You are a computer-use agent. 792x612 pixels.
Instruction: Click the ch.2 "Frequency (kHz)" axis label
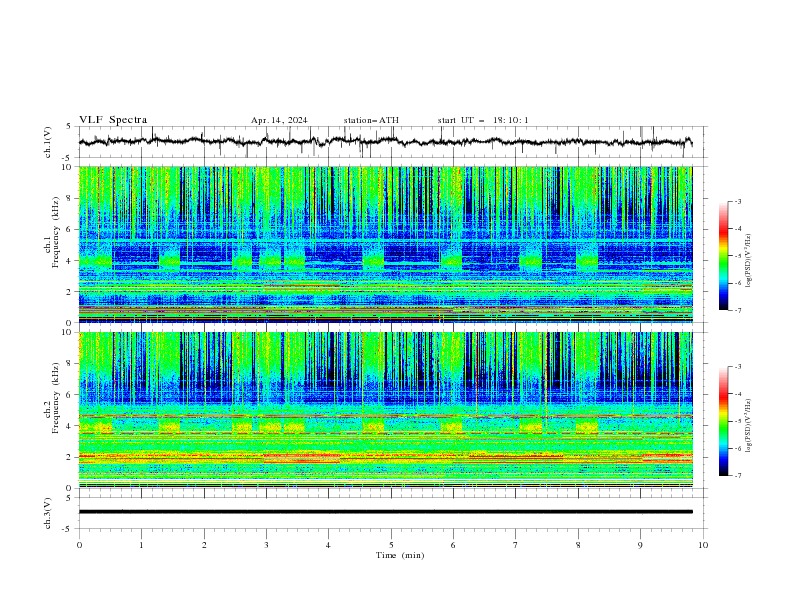56,398
